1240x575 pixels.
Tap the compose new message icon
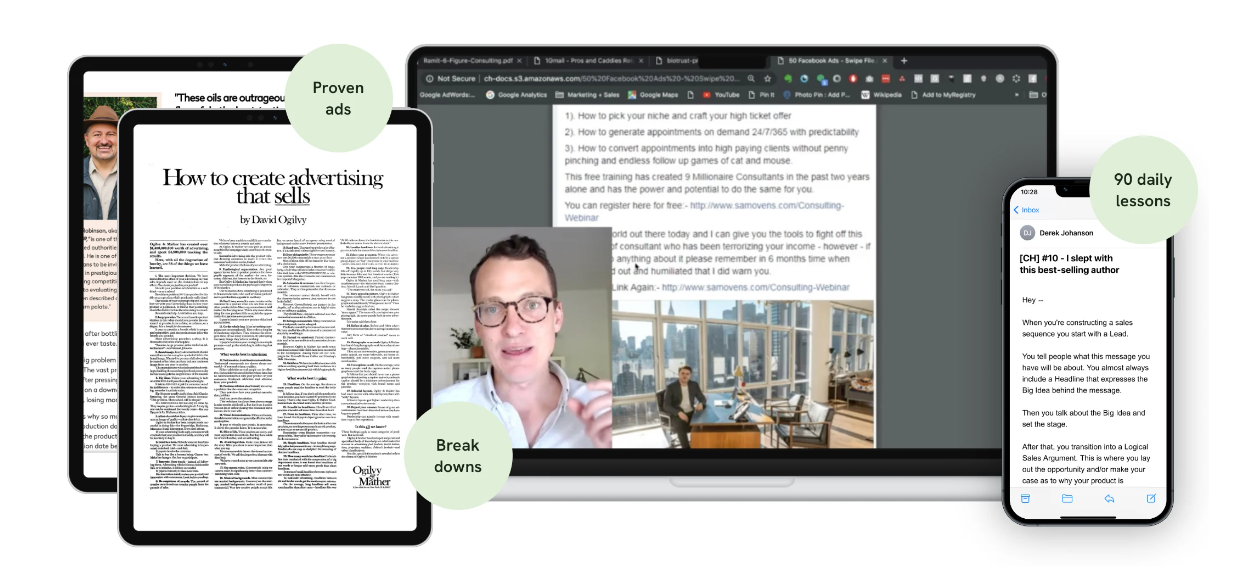point(1151,498)
